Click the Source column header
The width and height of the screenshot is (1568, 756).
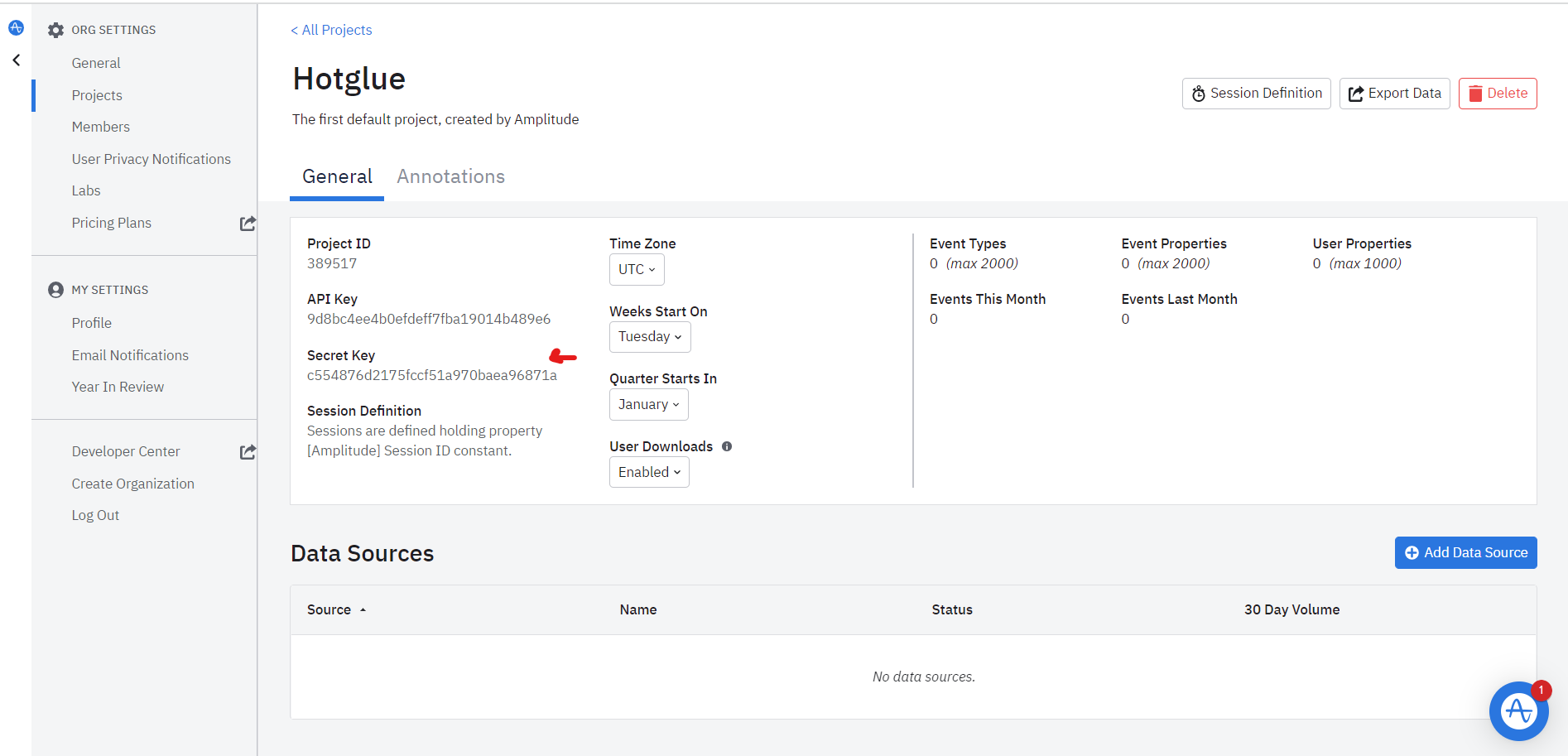(x=329, y=609)
